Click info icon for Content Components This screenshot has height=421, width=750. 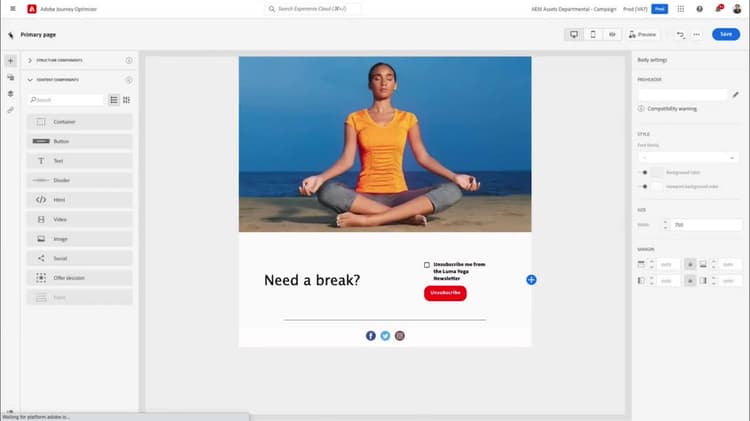click(129, 80)
